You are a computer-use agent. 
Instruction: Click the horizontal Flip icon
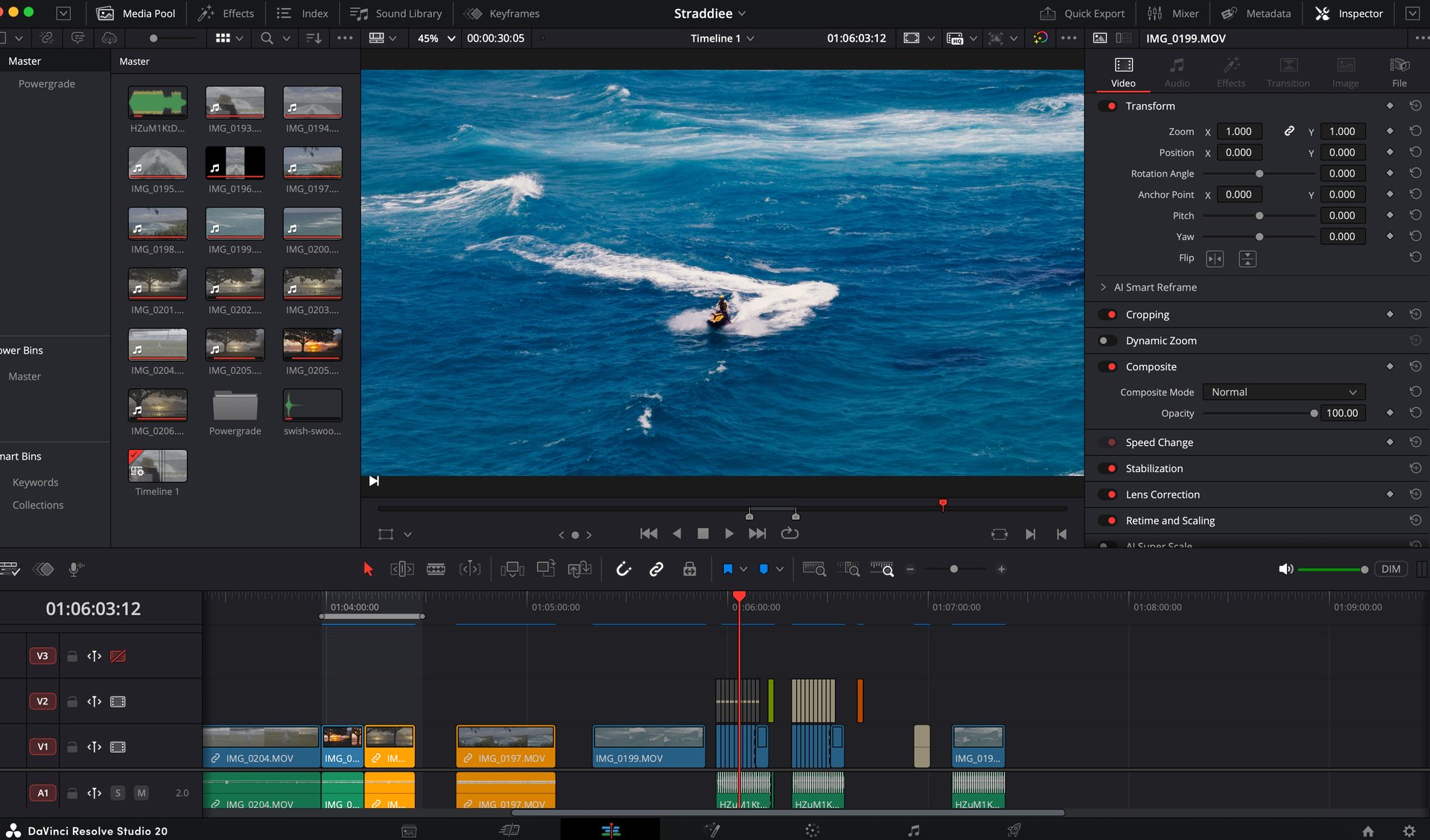(x=1214, y=258)
